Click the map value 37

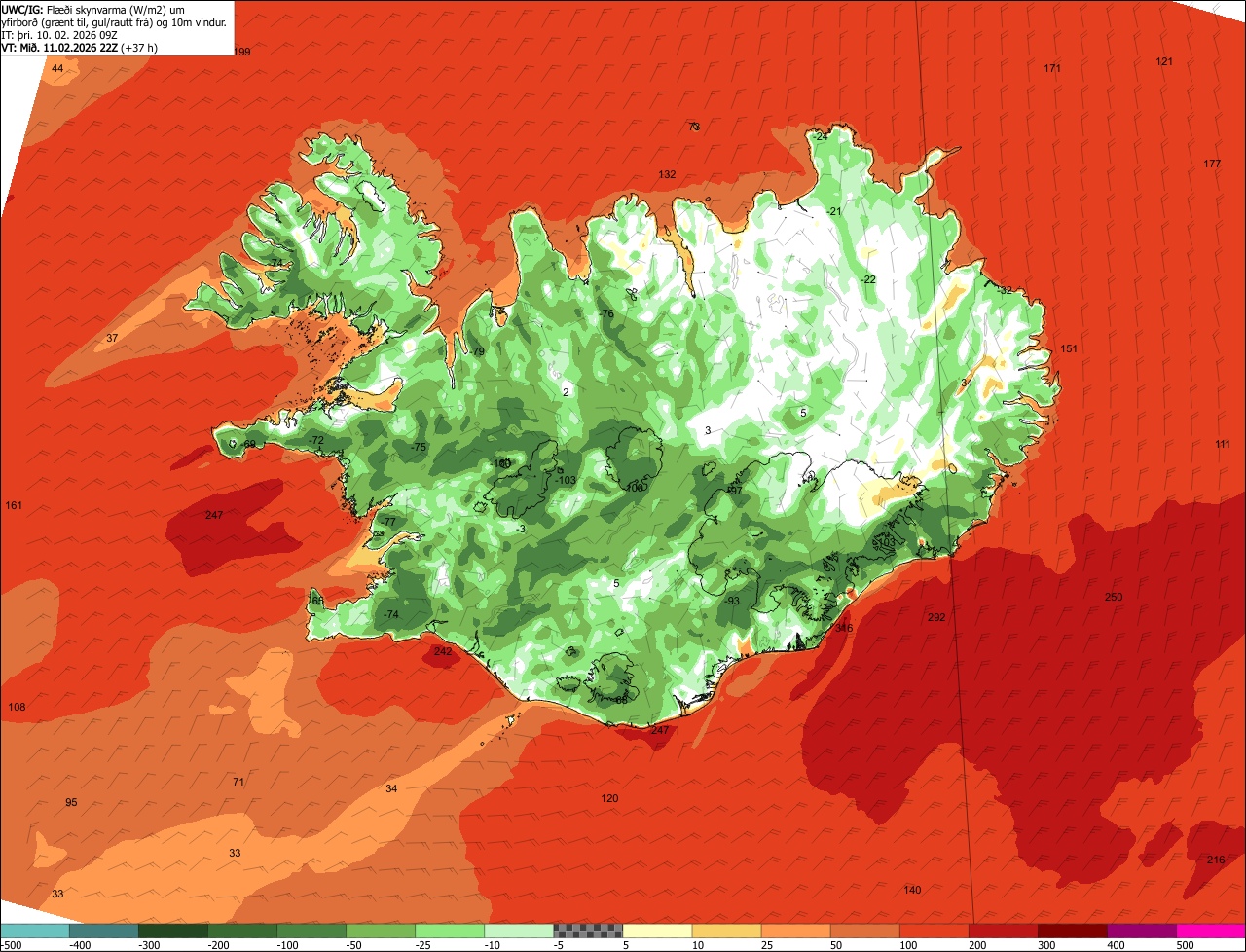point(112,338)
